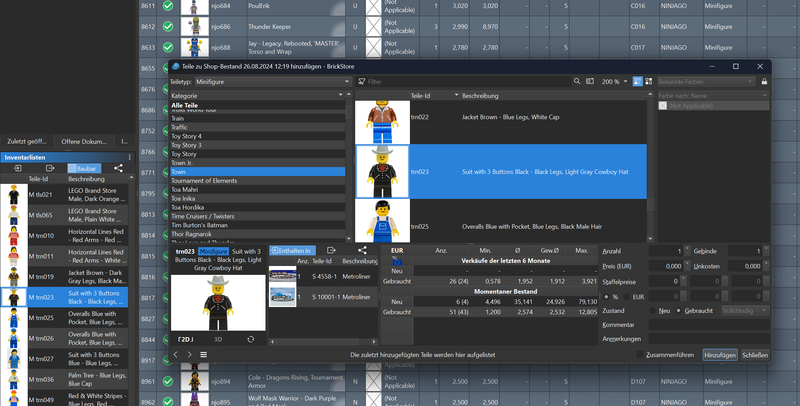Image resolution: width=800 pixels, height=406 pixels.
Task: Click the crossed-out color box in the Thunder Keeper row
Action: pyautogui.click(x=374, y=27)
